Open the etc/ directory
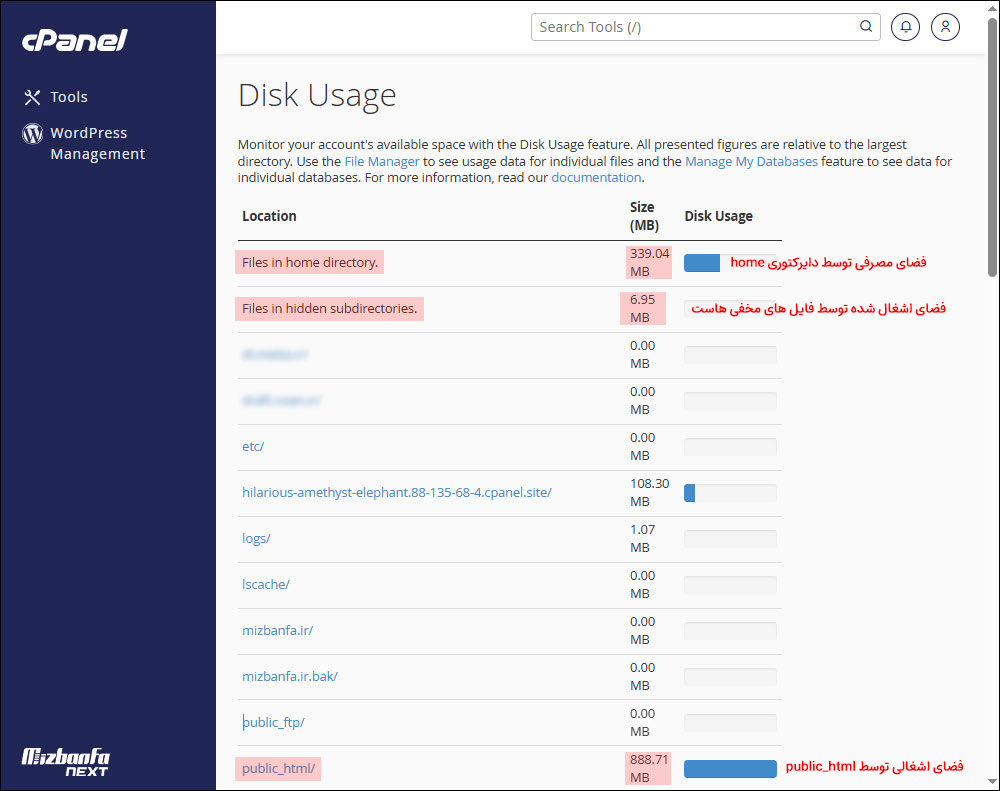The image size is (1000, 791). tap(253, 446)
